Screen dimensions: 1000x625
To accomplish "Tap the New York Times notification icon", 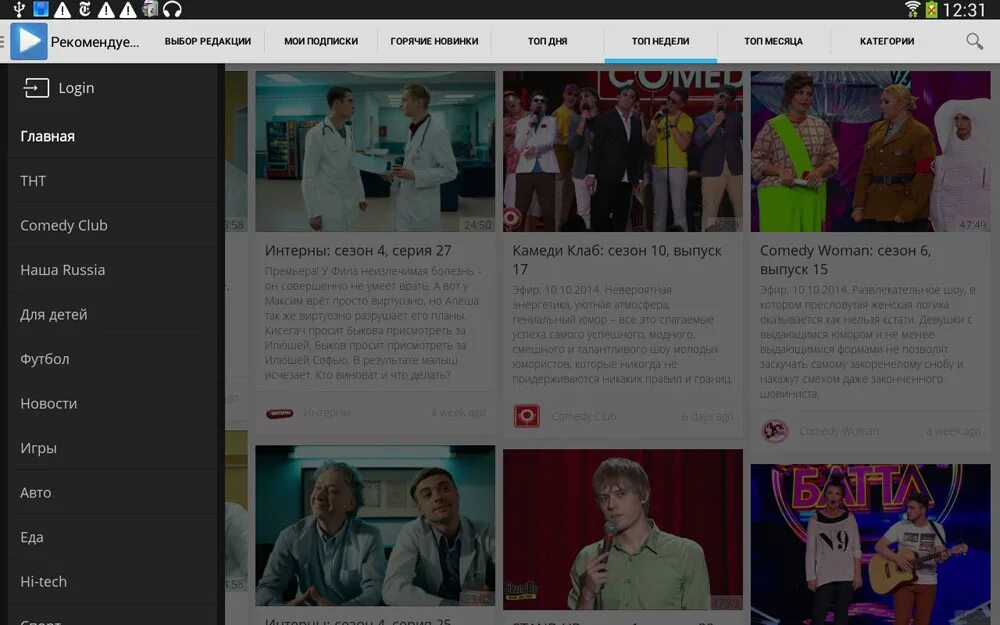I will 84,9.
